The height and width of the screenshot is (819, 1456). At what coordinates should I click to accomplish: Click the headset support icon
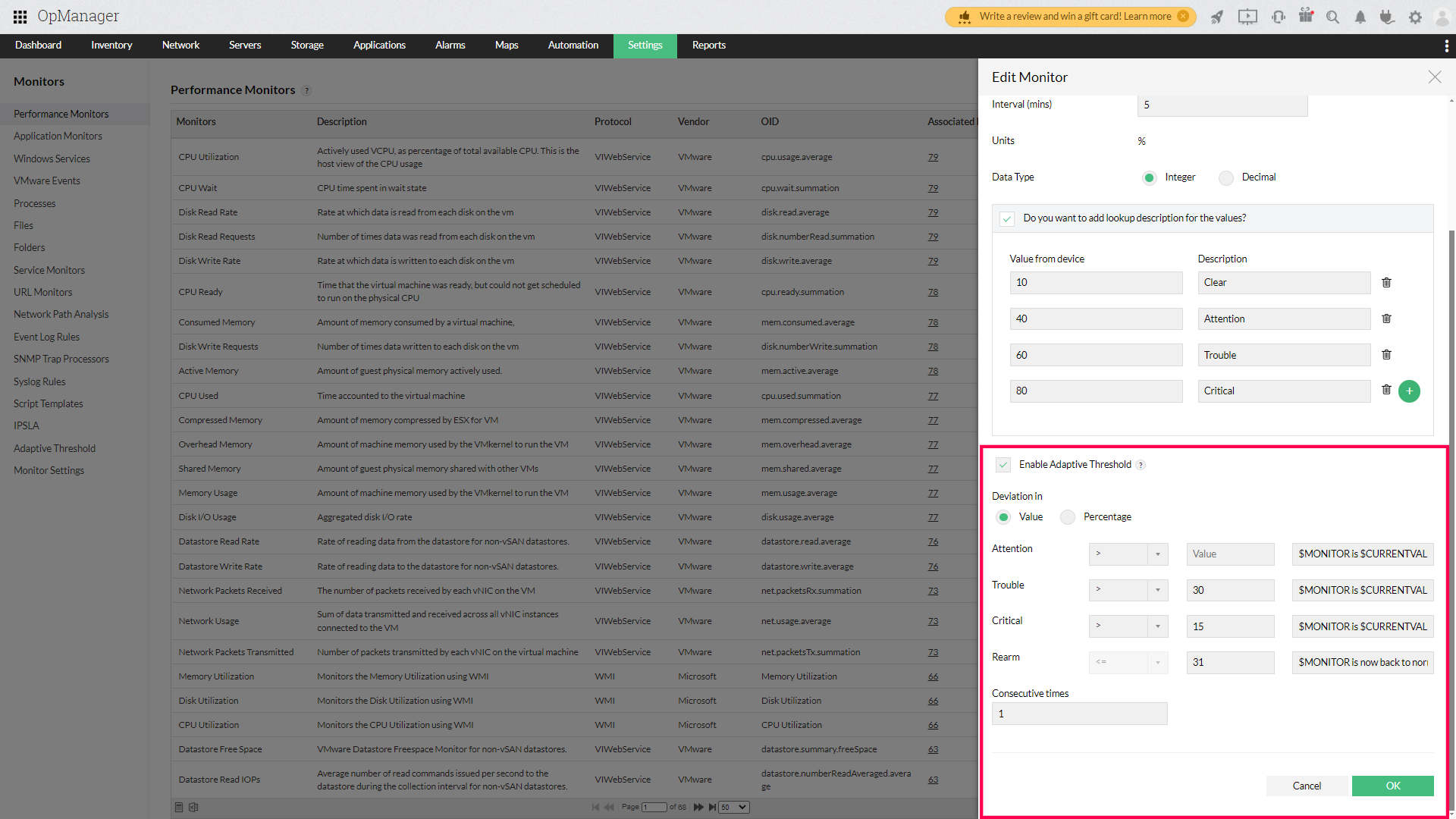click(x=1279, y=17)
